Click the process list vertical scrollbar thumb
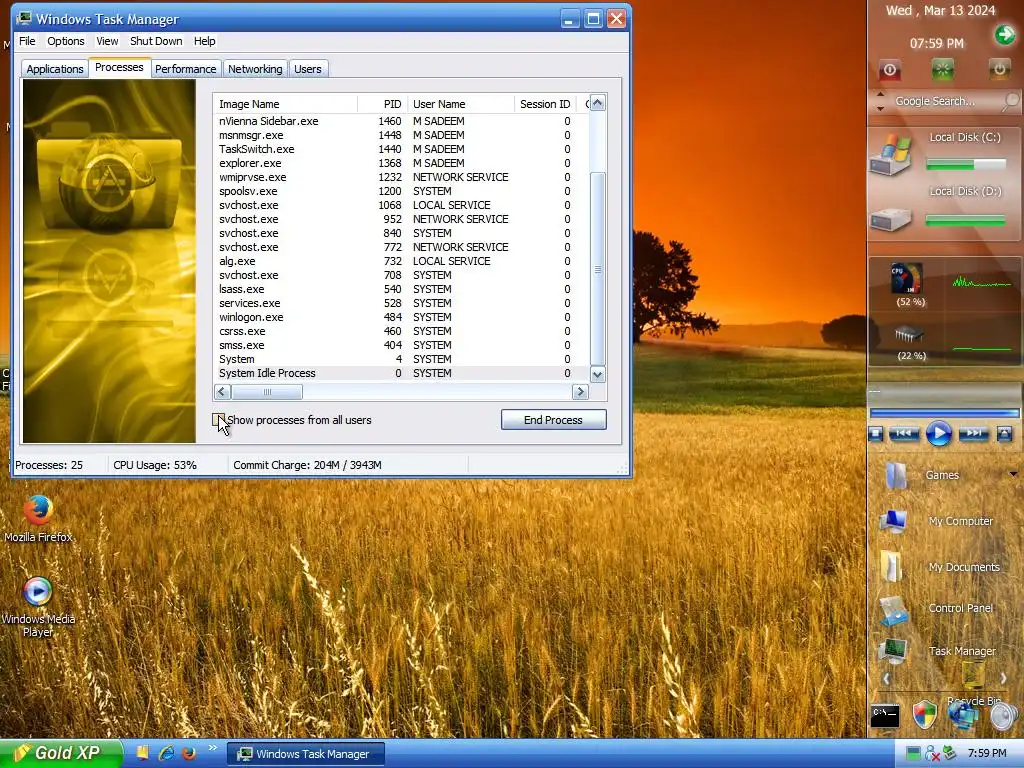Image resolution: width=1024 pixels, height=768 pixels. (x=598, y=269)
